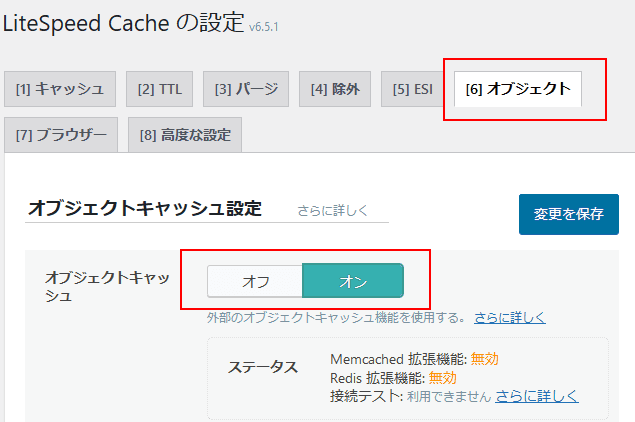Follow さらに詳しく after the external cache description
635x422 pixels.
tap(510, 318)
